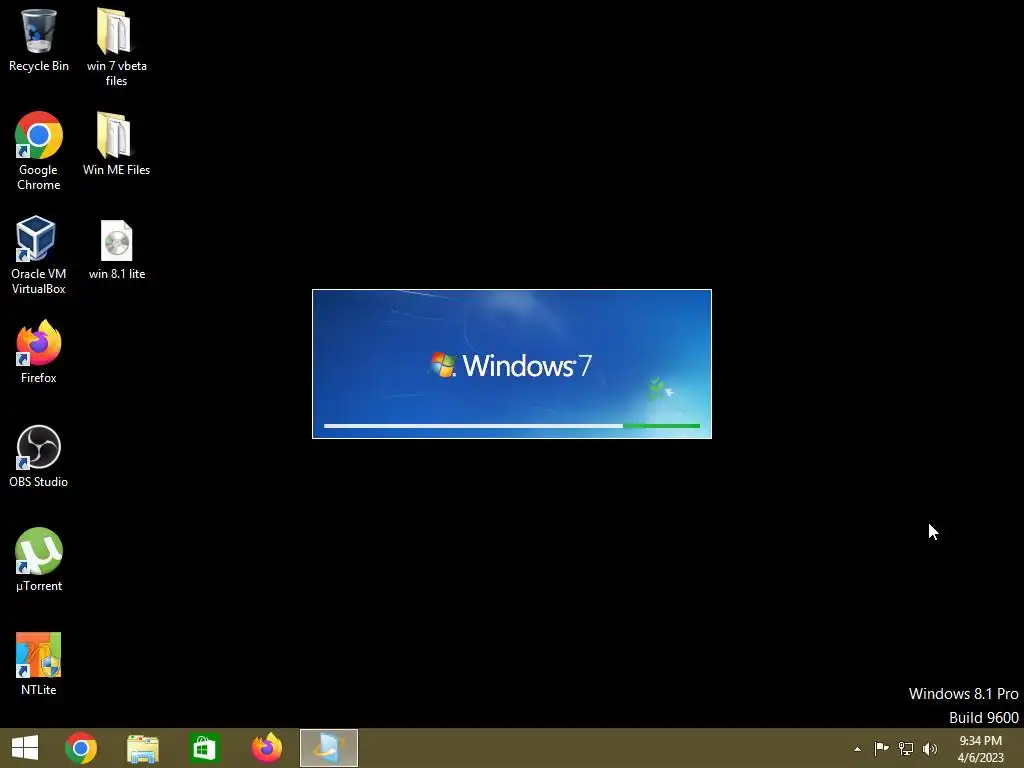Image resolution: width=1024 pixels, height=768 pixels.
Task: Open the Windows Start button
Action: [x=25, y=748]
